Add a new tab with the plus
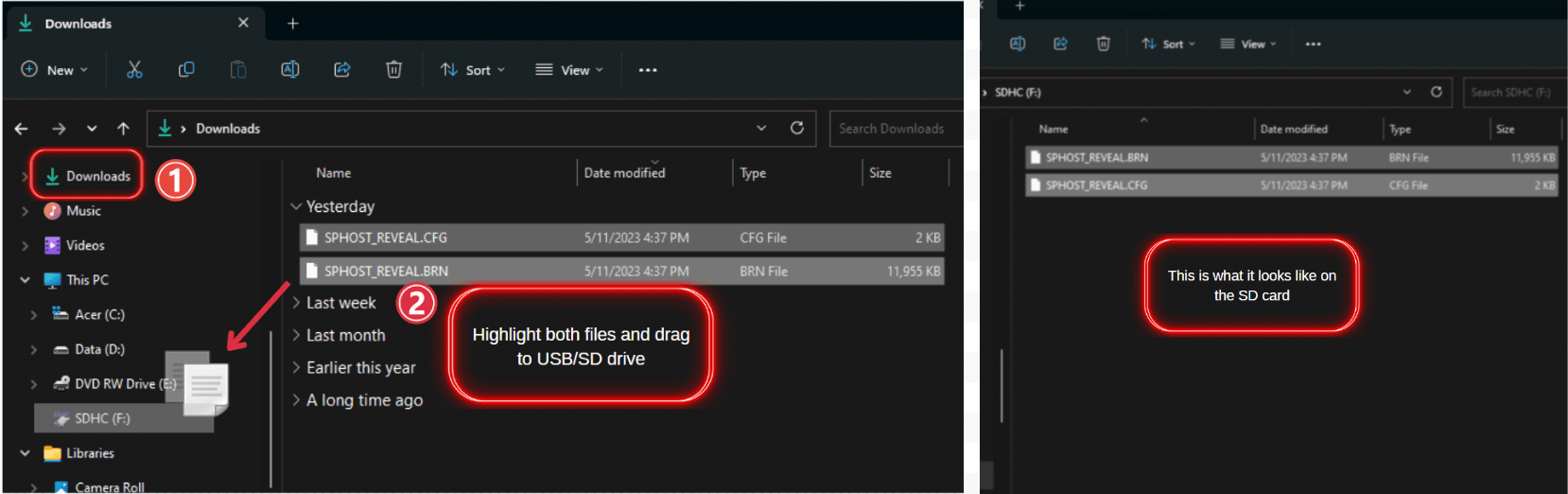The height and width of the screenshot is (494, 1568). pyautogui.click(x=293, y=24)
